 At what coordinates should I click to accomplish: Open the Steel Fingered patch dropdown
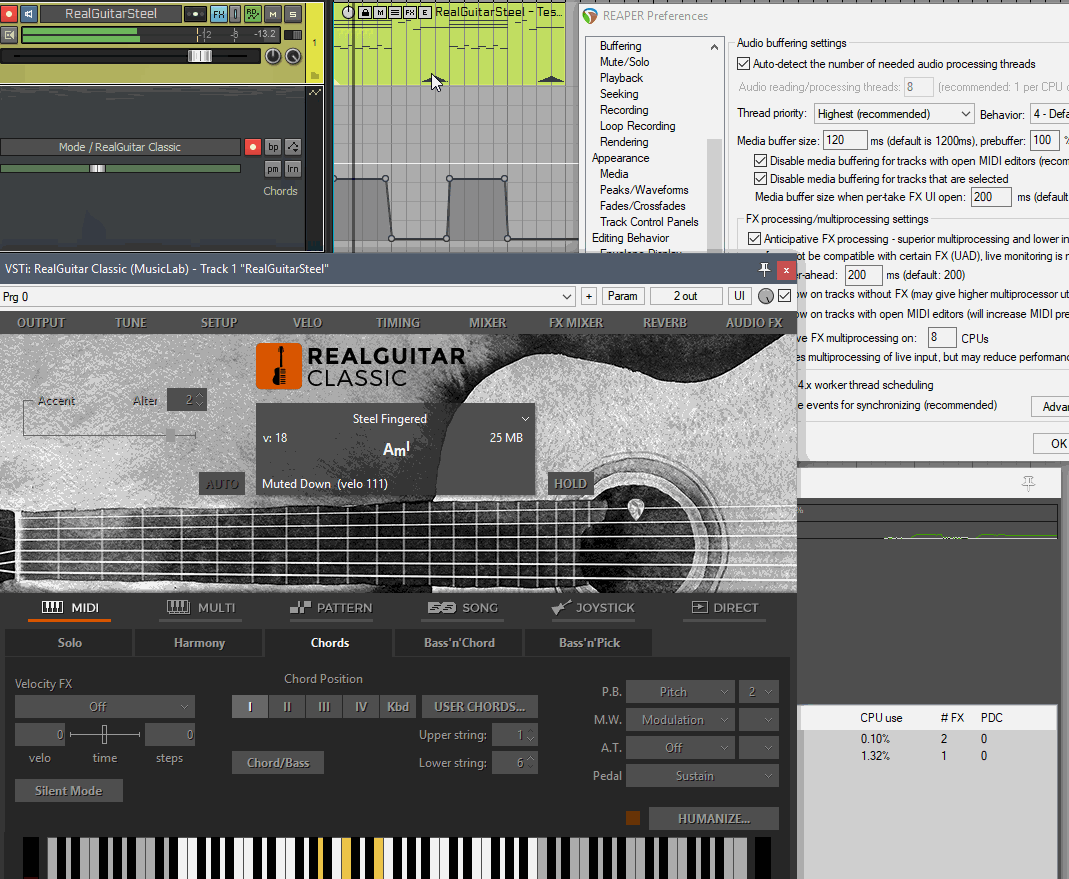[525, 419]
